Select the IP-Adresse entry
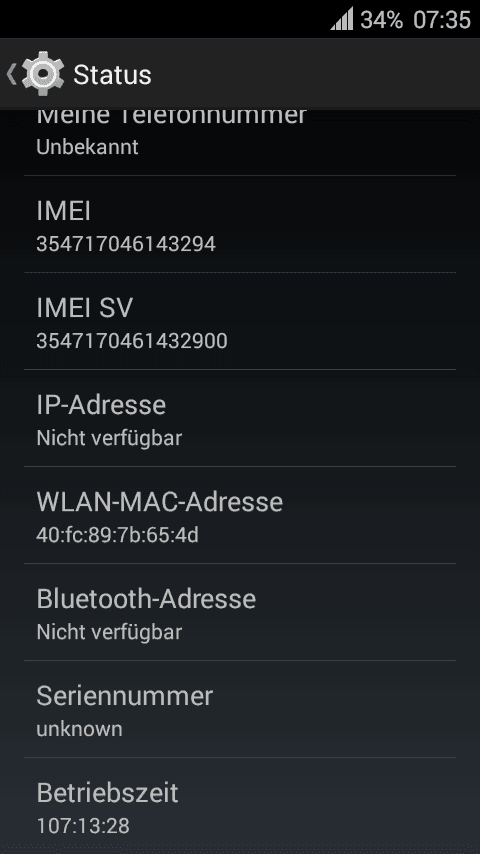The width and height of the screenshot is (480, 854). tap(240, 418)
